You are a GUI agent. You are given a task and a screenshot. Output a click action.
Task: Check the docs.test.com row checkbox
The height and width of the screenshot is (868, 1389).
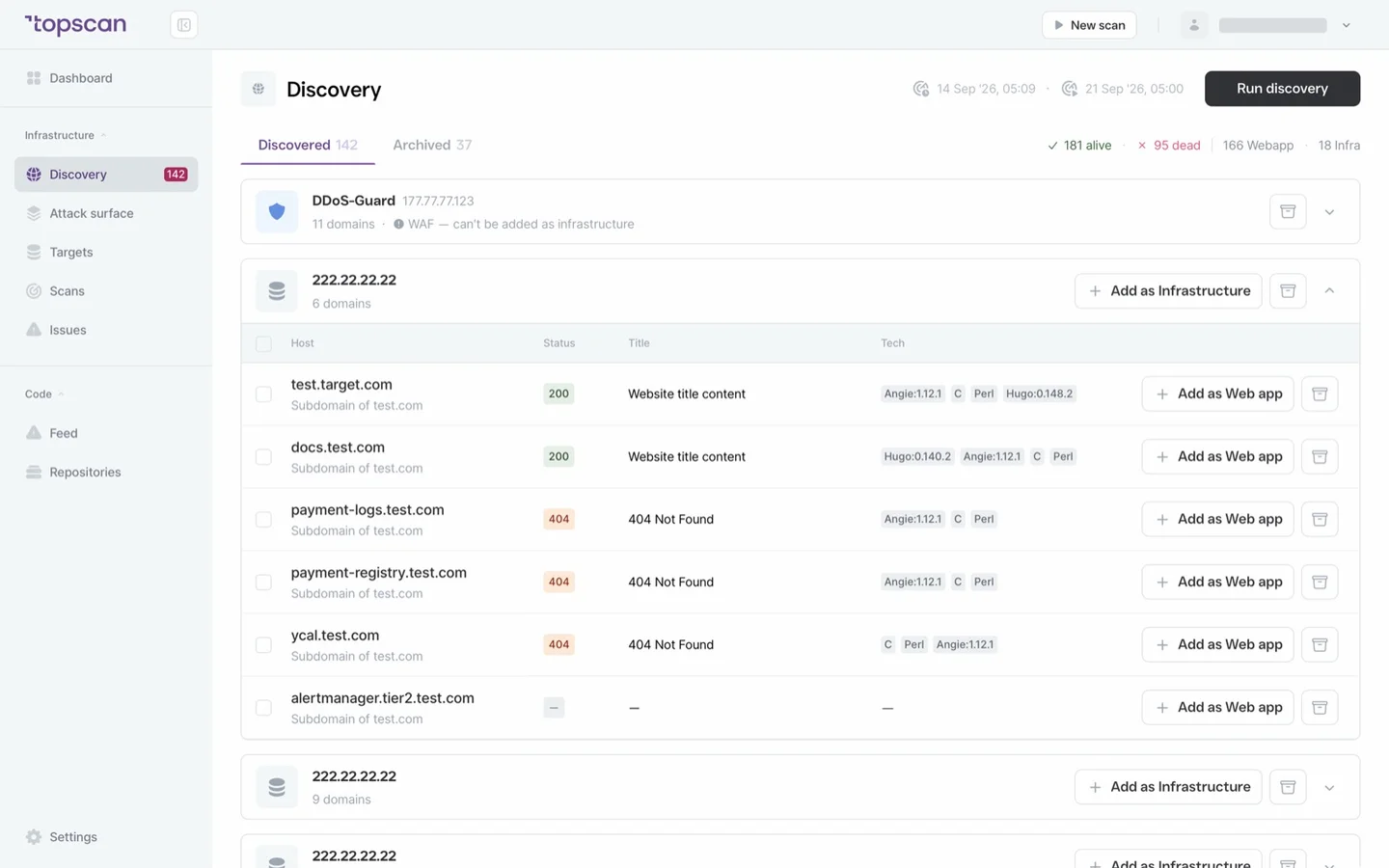(x=263, y=456)
